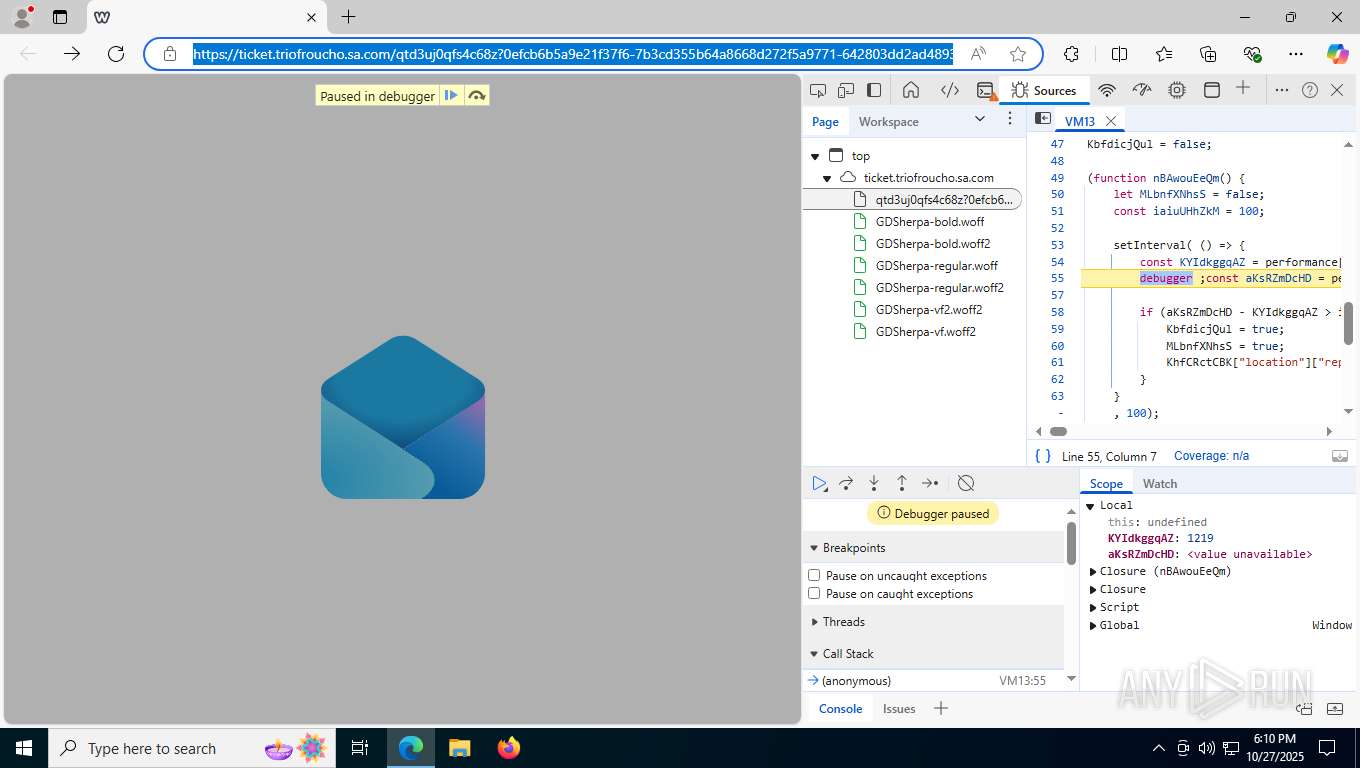The height and width of the screenshot is (768, 1360).
Task: Open Edge Extensions menu
Action: coord(1071,54)
